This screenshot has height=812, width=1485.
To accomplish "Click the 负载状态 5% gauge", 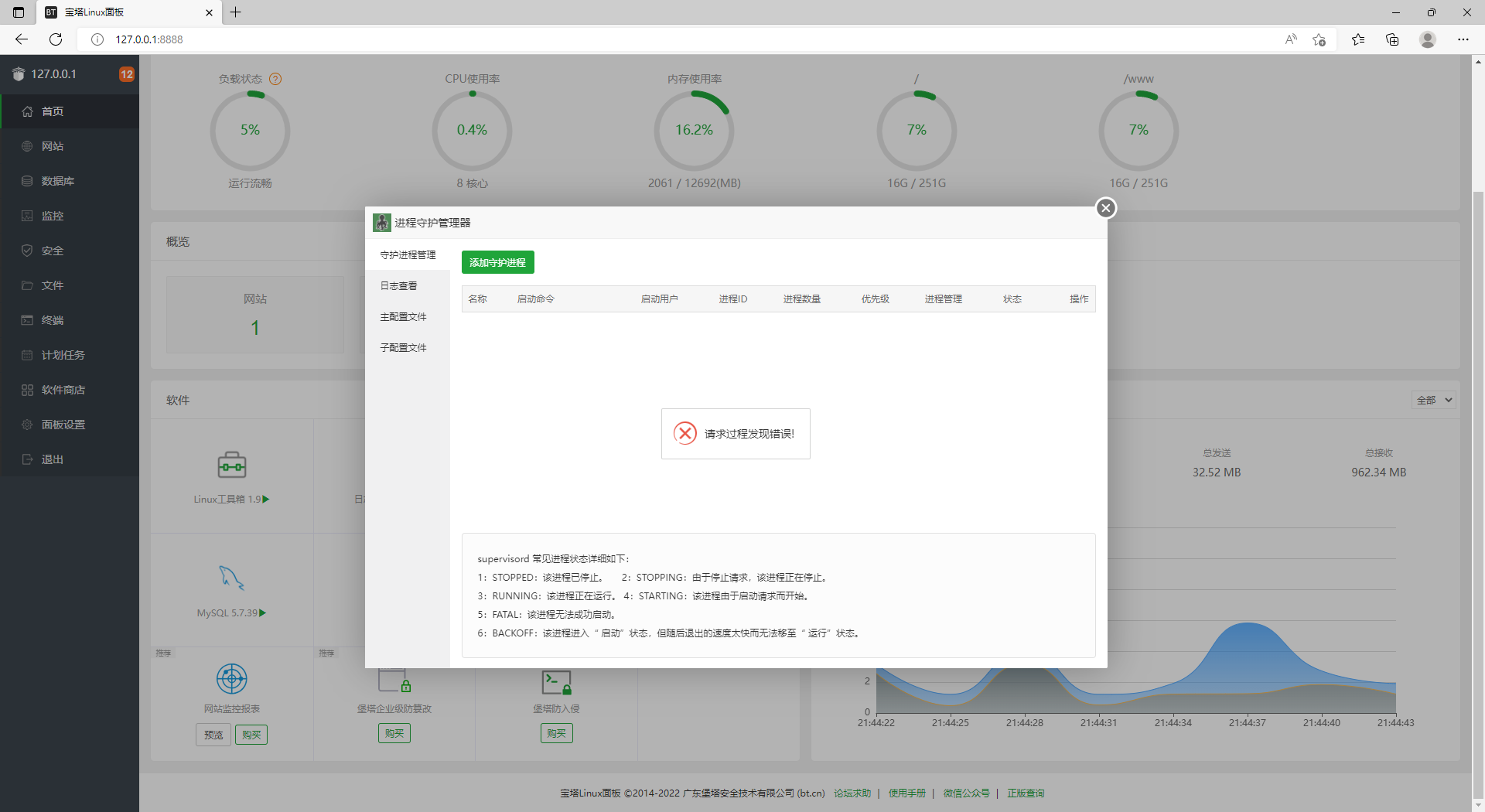I will pyautogui.click(x=250, y=131).
